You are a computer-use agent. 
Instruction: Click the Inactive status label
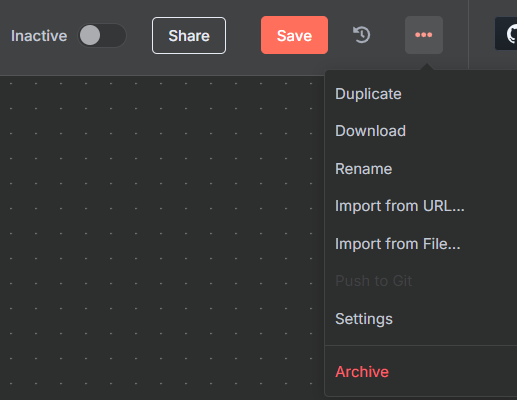39,36
